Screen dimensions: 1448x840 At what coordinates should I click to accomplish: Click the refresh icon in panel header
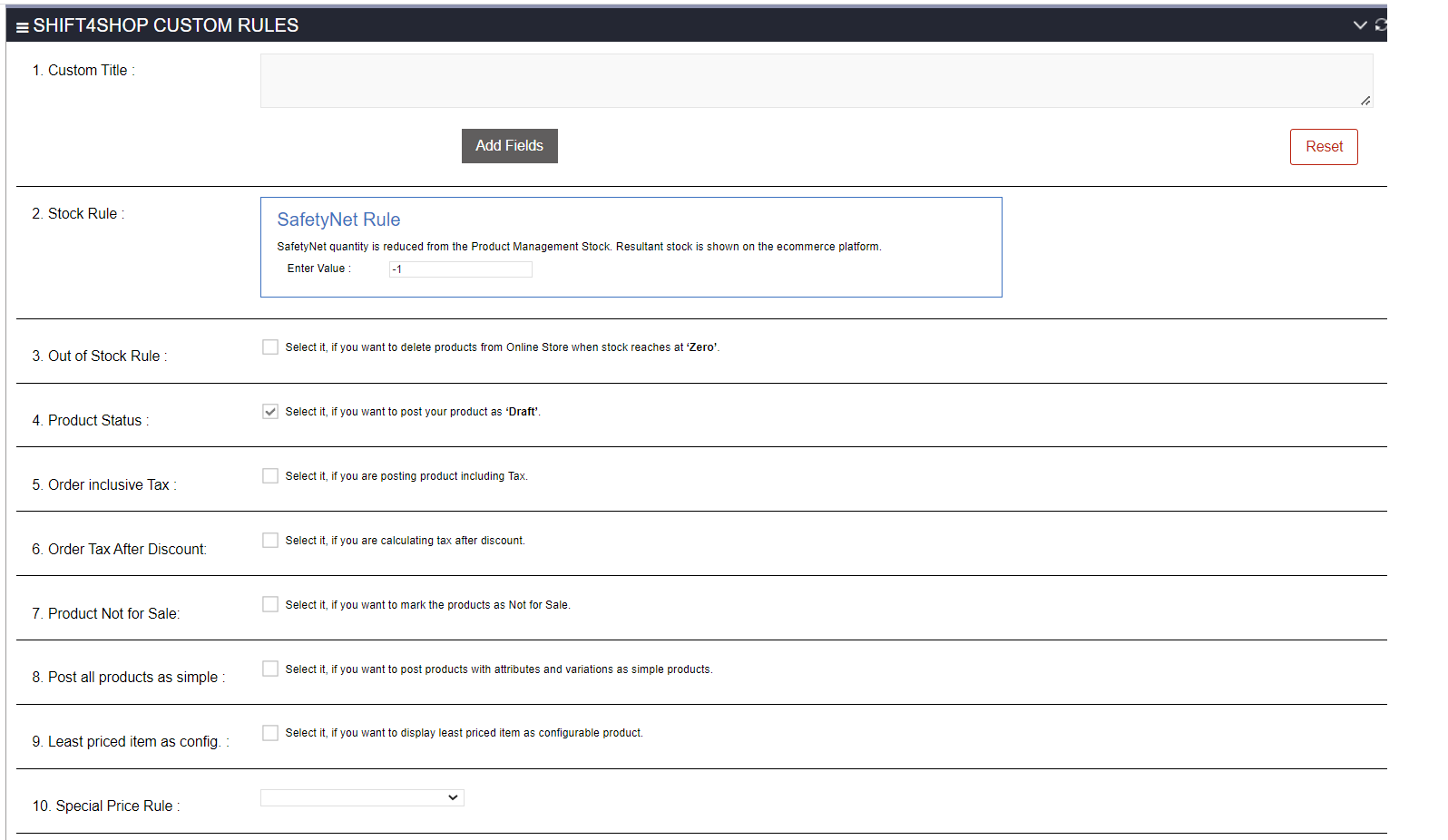point(1381,25)
